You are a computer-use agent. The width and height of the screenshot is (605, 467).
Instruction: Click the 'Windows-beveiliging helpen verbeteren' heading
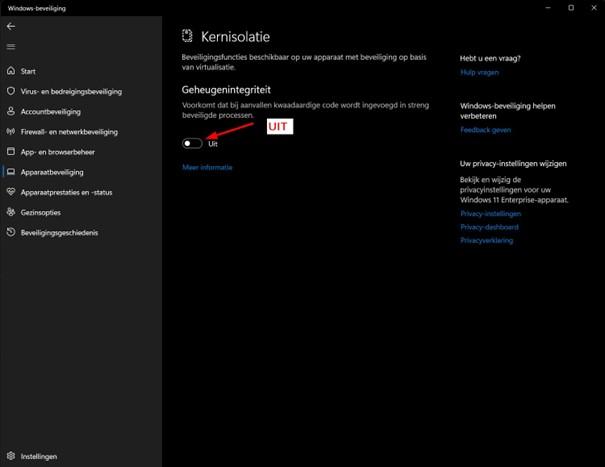click(x=507, y=111)
